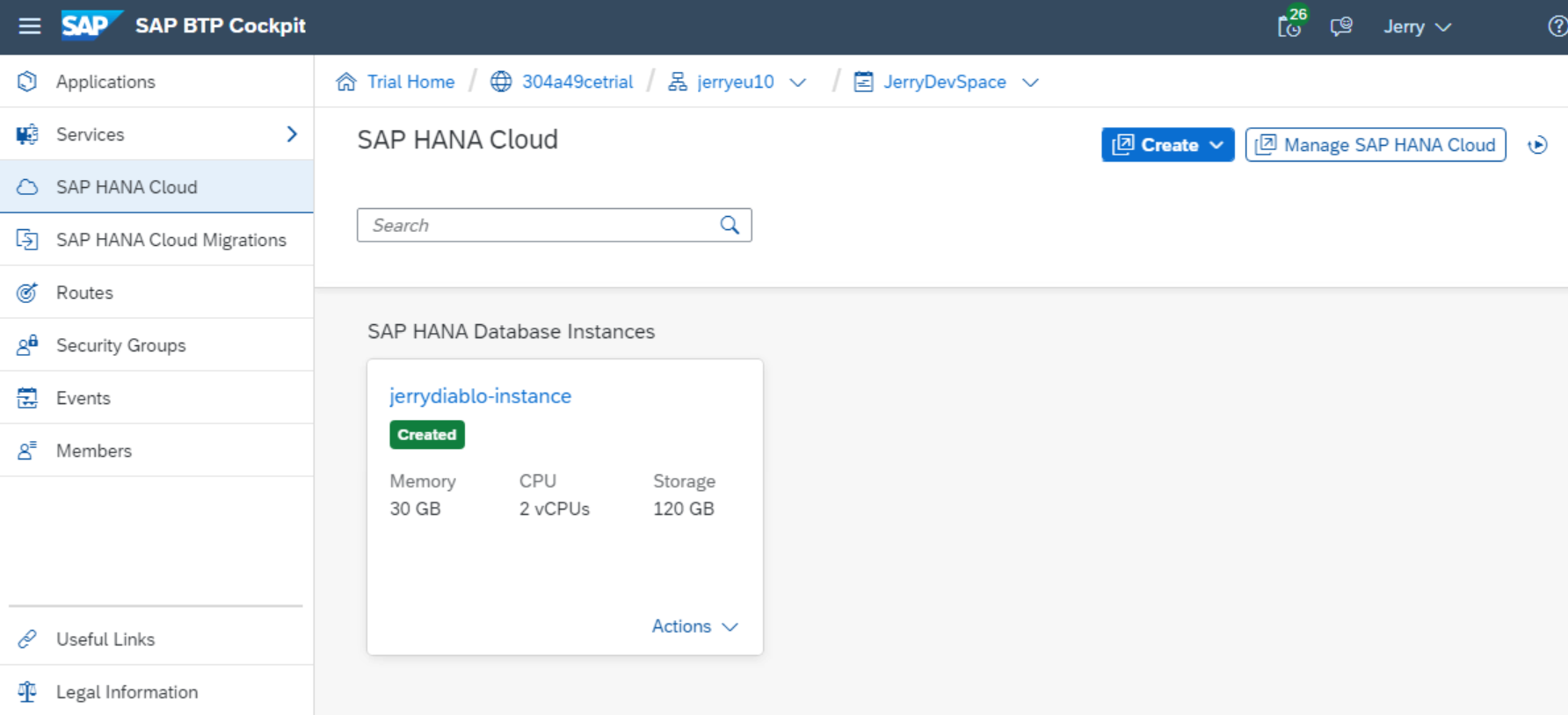
Task: Open the Create dropdown button
Action: 1167,145
